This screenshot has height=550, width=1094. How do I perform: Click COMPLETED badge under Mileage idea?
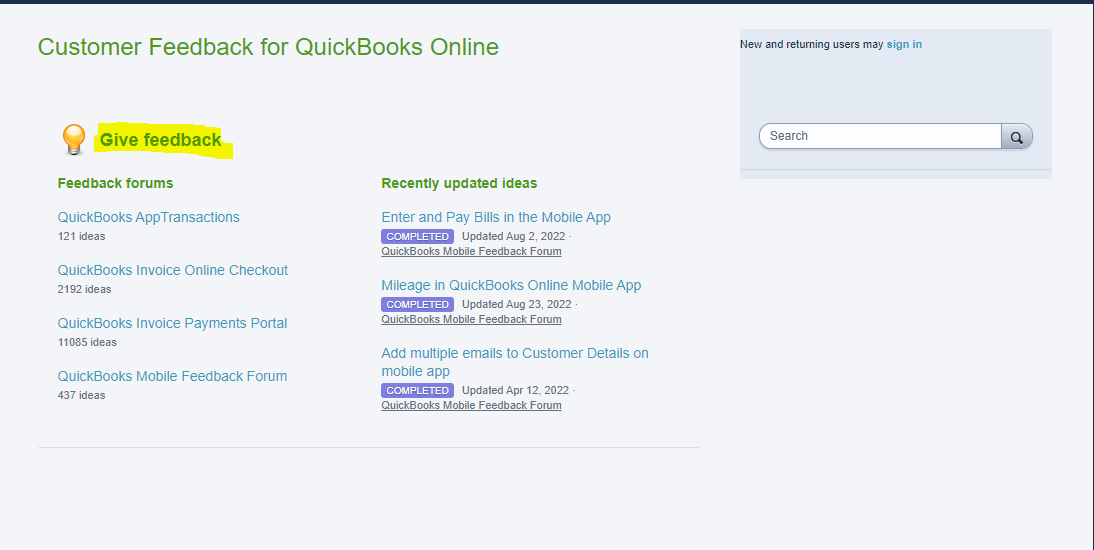click(x=417, y=304)
